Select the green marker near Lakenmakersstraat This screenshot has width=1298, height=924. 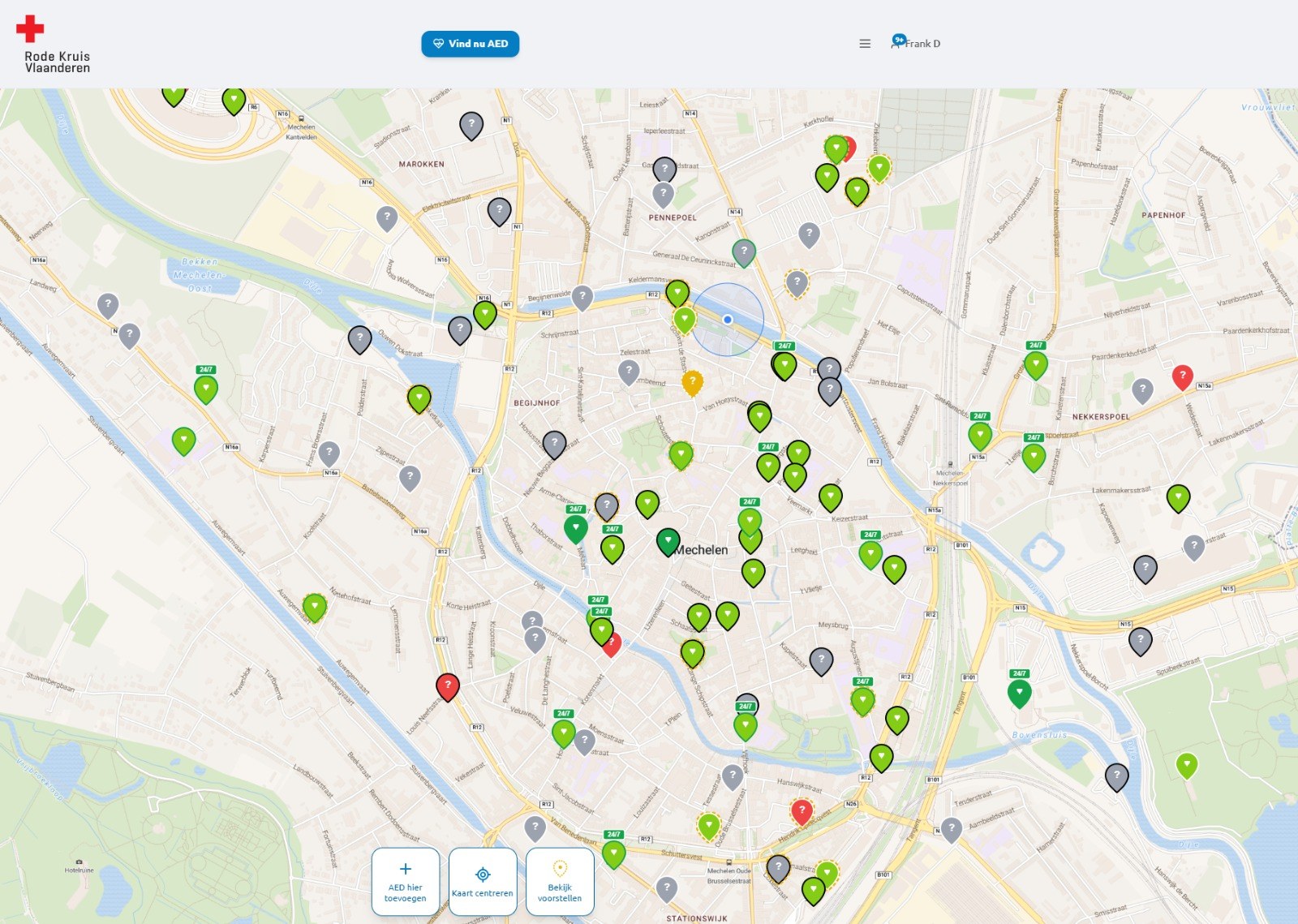tap(1178, 498)
